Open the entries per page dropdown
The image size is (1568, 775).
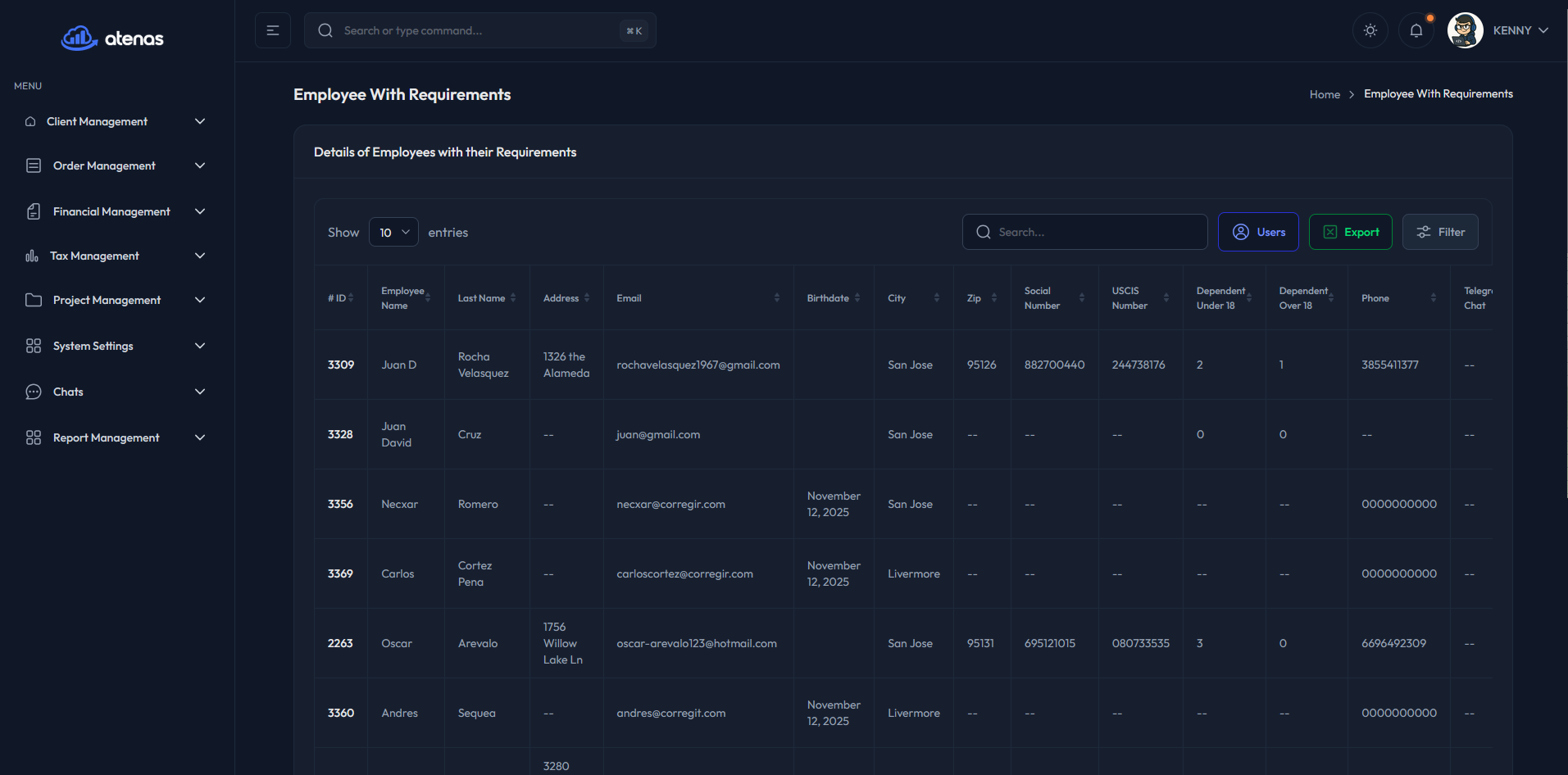(x=393, y=232)
